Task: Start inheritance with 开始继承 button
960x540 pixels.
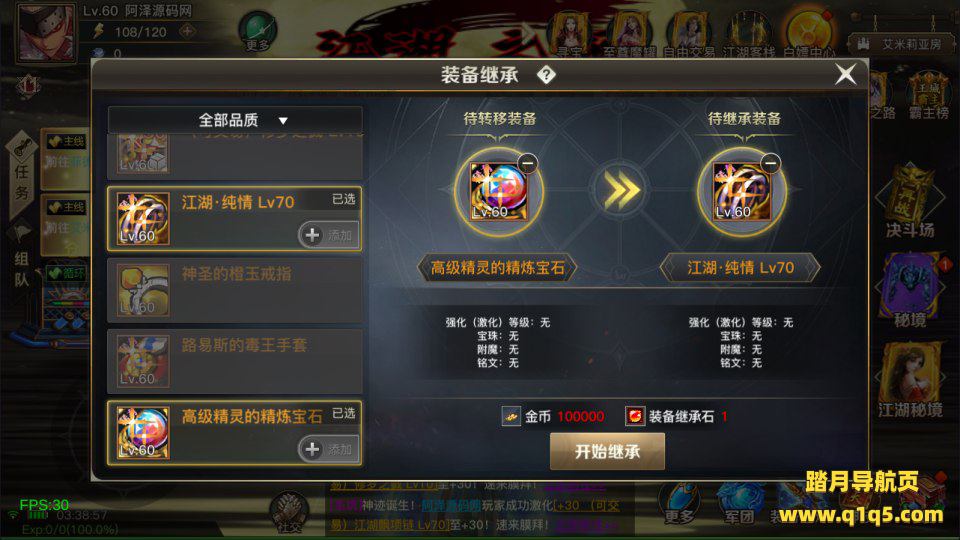Action: [x=607, y=452]
